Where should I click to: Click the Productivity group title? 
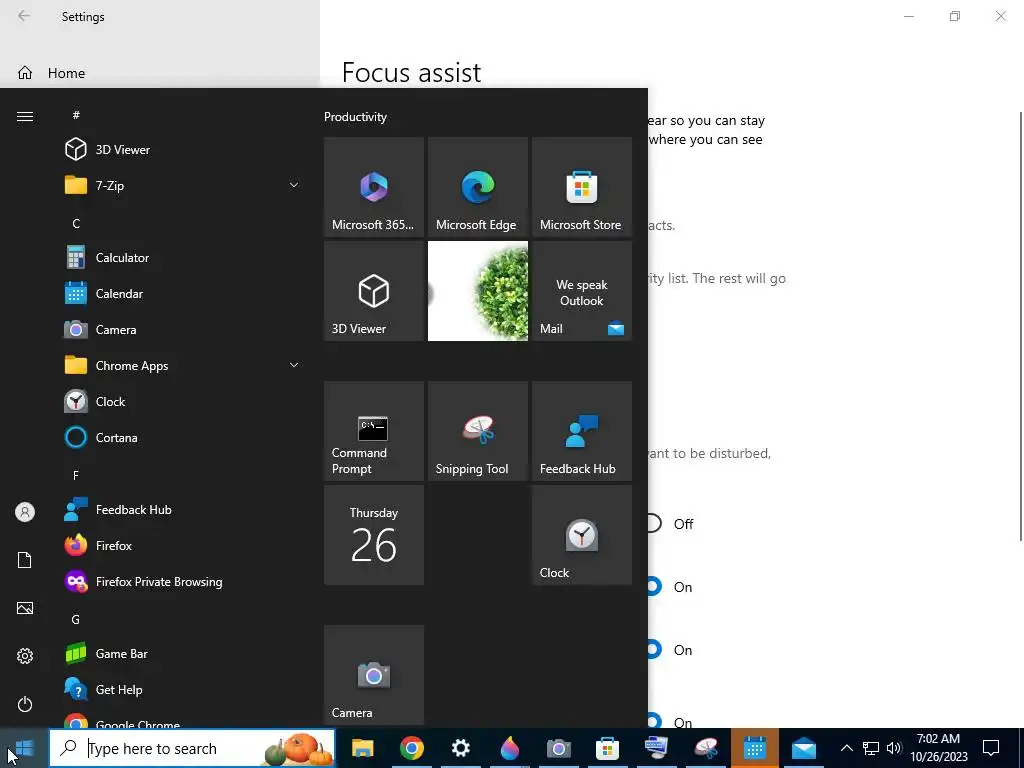pyautogui.click(x=355, y=117)
